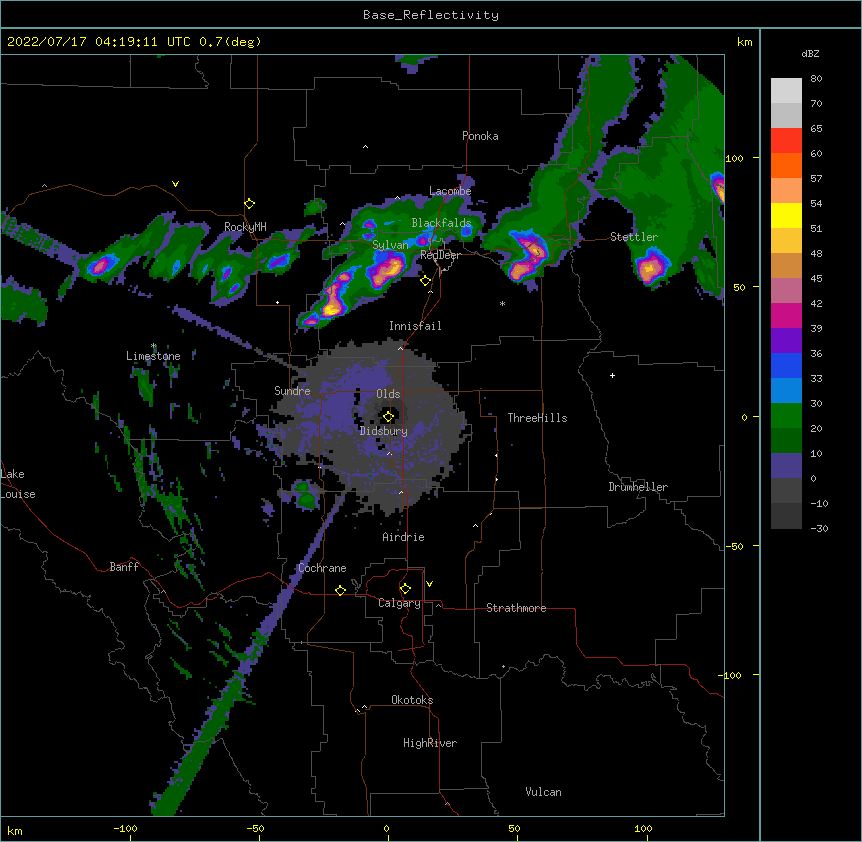The height and width of the screenshot is (842, 862).
Task: Click the white plus marker north of Drumheller
Action: tap(612, 375)
